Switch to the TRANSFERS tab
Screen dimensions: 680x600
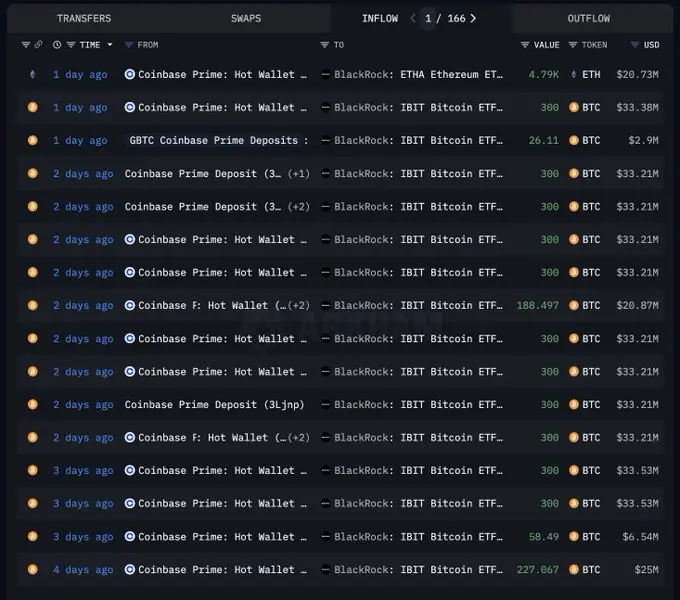tap(84, 18)
